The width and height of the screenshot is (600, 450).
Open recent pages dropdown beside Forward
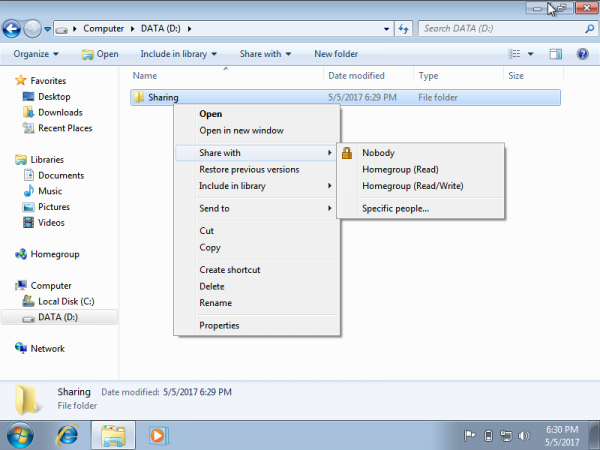pyautogui.click(x=47, y=29)
